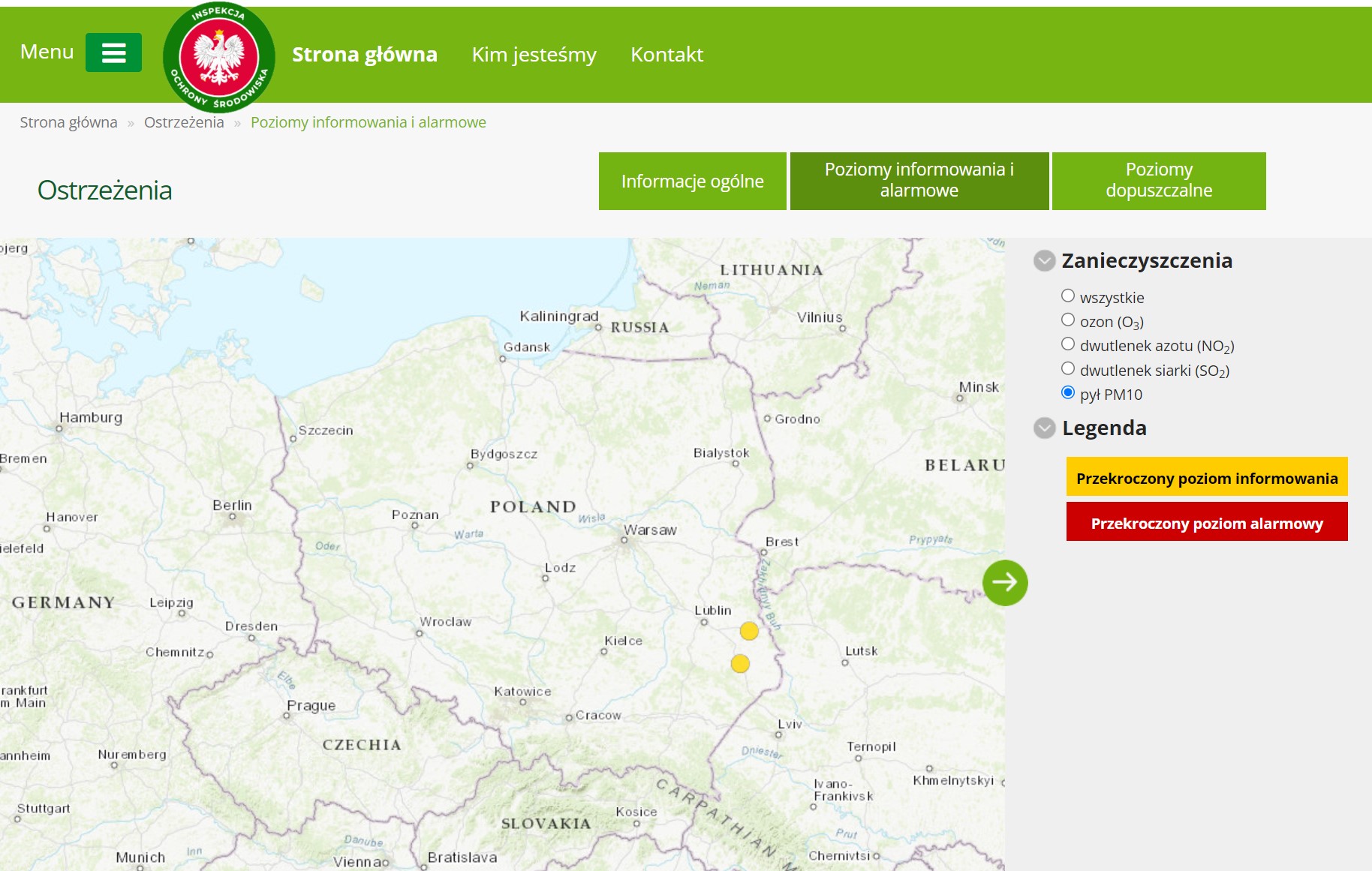
Task: Select dwutlenek siarki (SO2) radio option
Action: (x=1068, y=368)
